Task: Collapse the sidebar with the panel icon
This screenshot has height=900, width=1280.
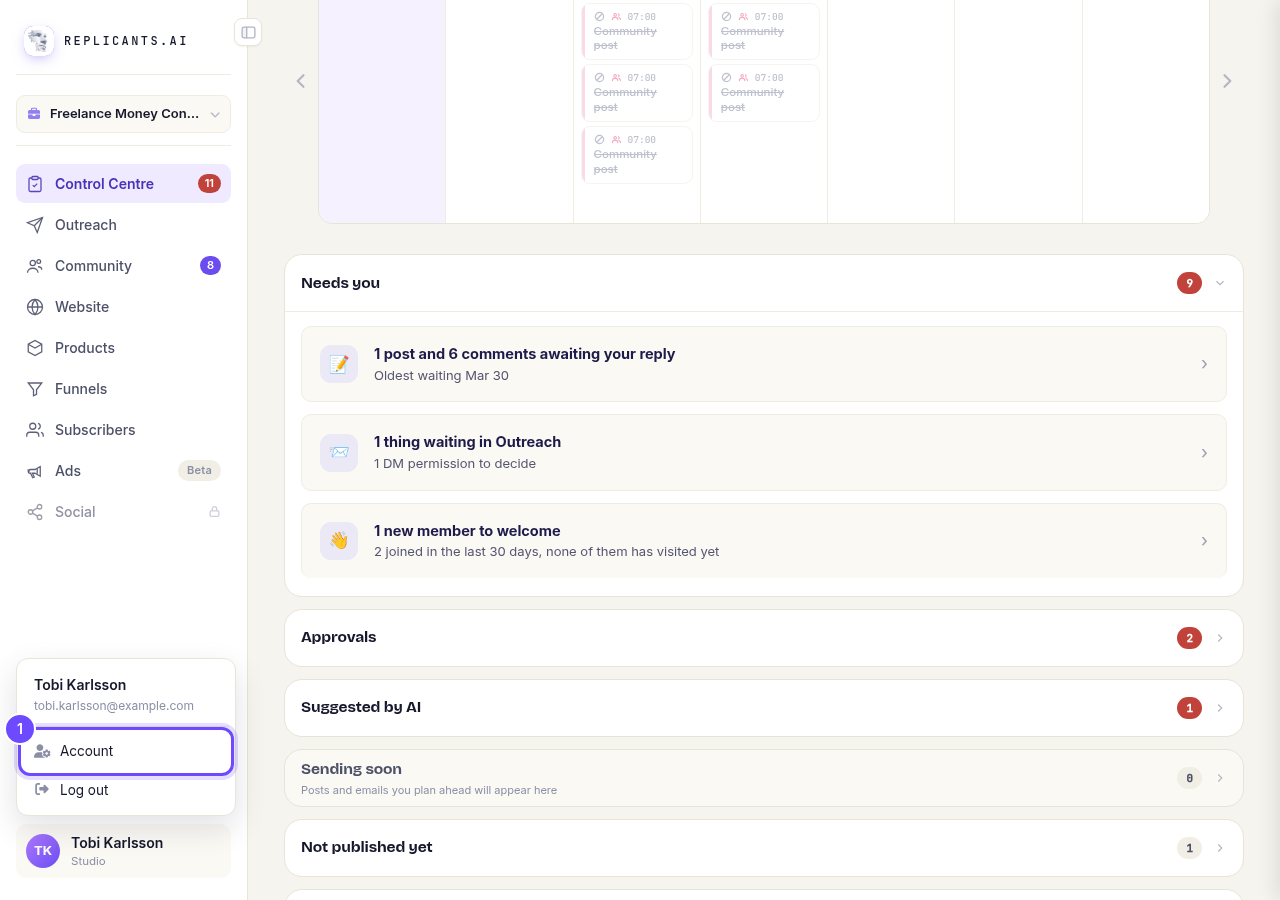Action: point(248,32)
